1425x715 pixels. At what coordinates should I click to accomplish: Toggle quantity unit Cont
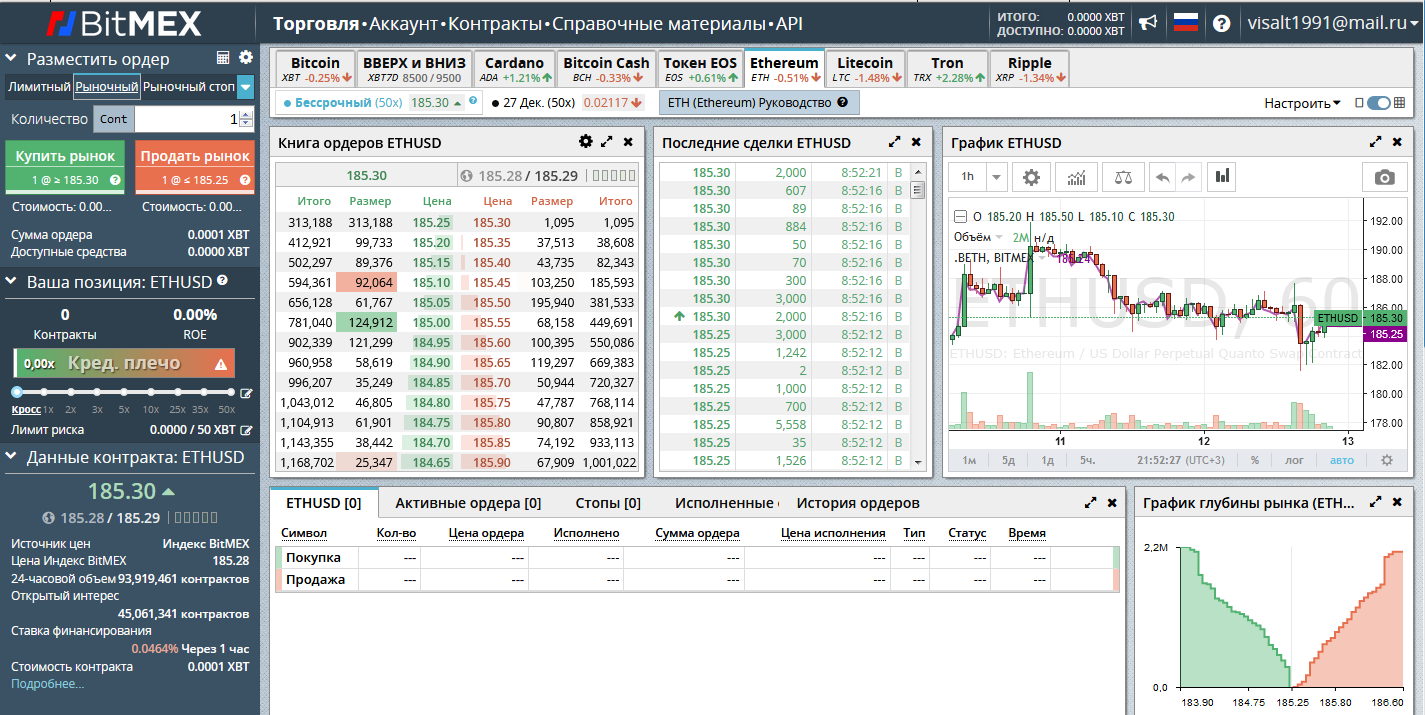click(x=114, y=119)
